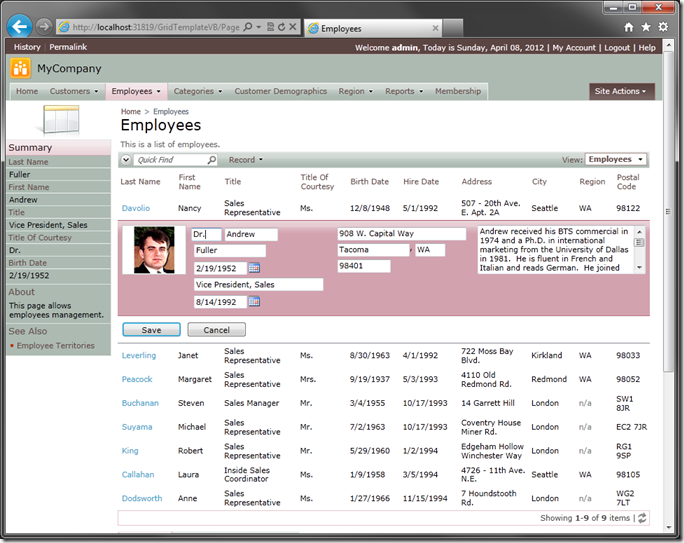Click the browser forward arrow button
The image size is (684, 543).
[x=43, y=27]
